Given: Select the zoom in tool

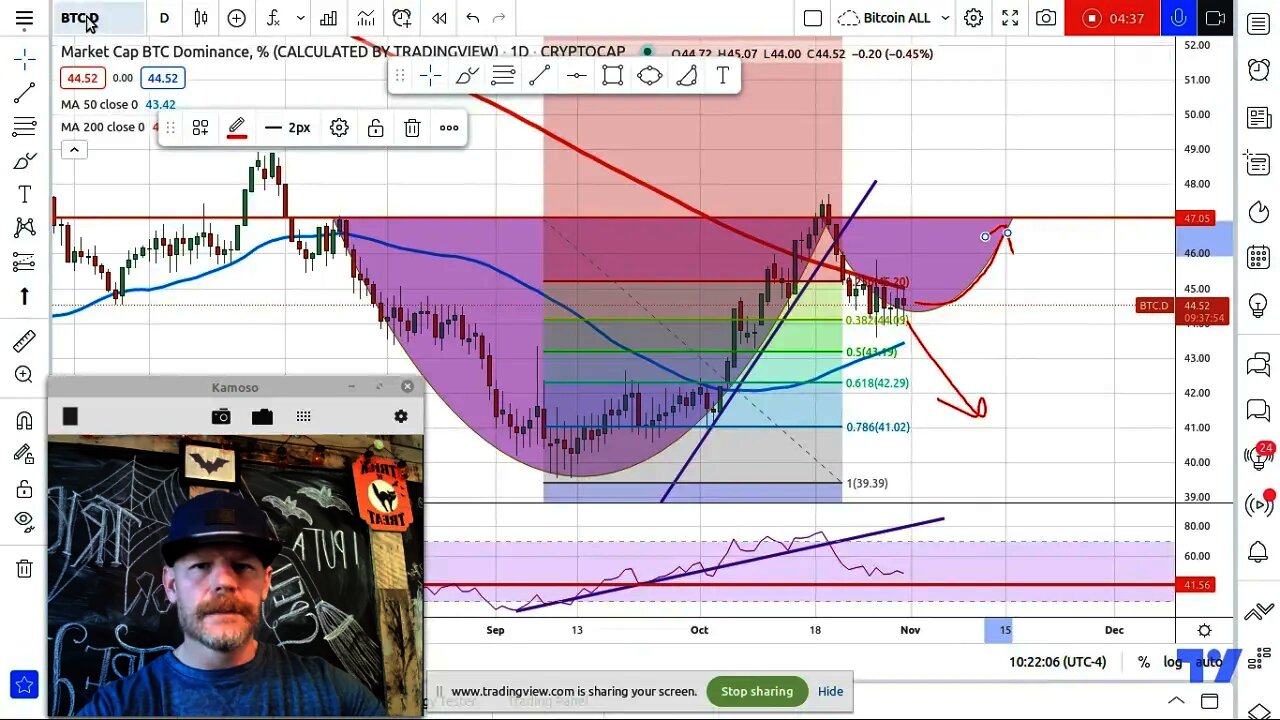Looking at the screenshot, I should click(25, 375).
